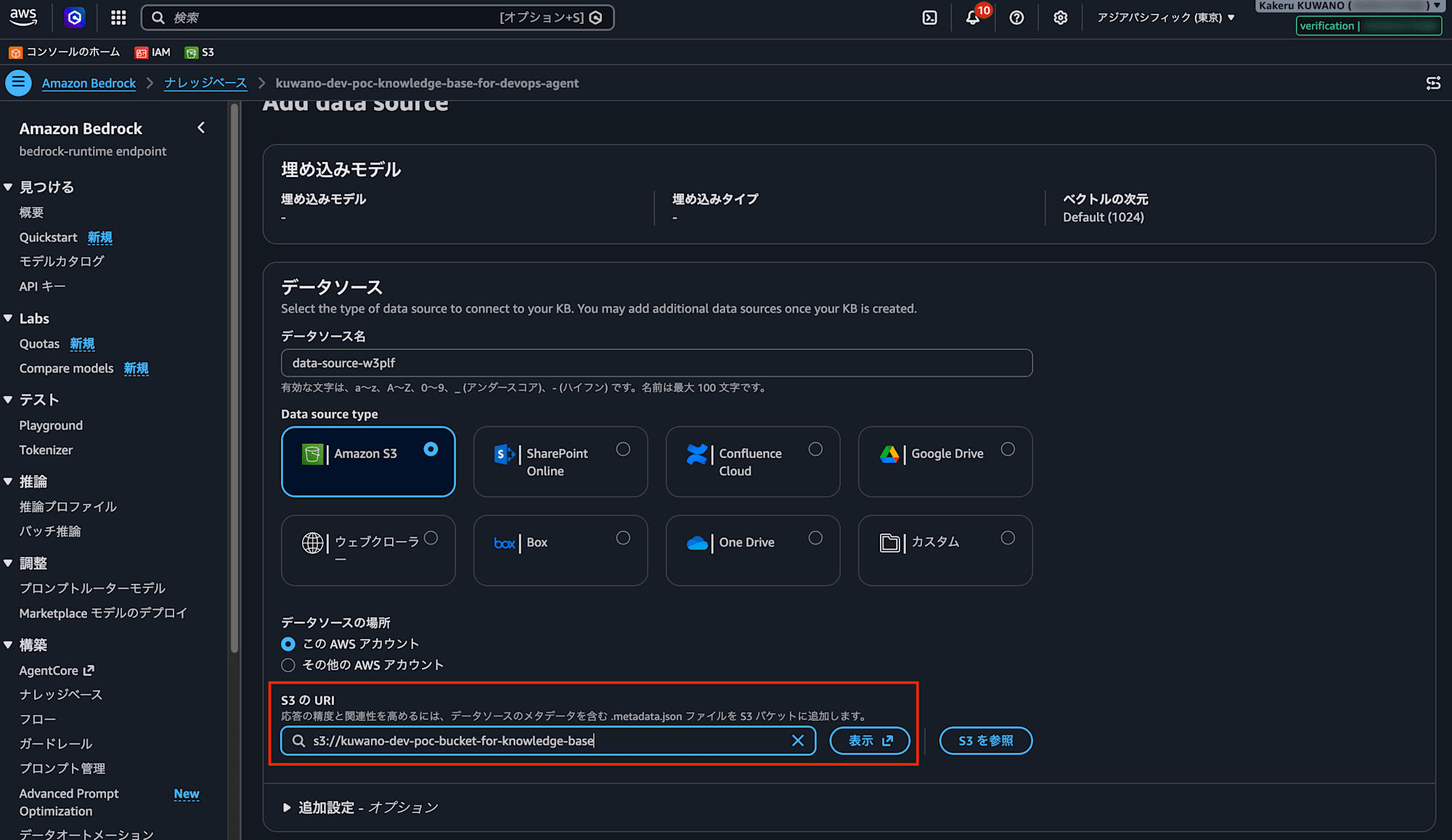Image resolution: width=1452 pixels, height=840 pixels.
Task: Open the services grid menu
Action: tap(118, 17)
